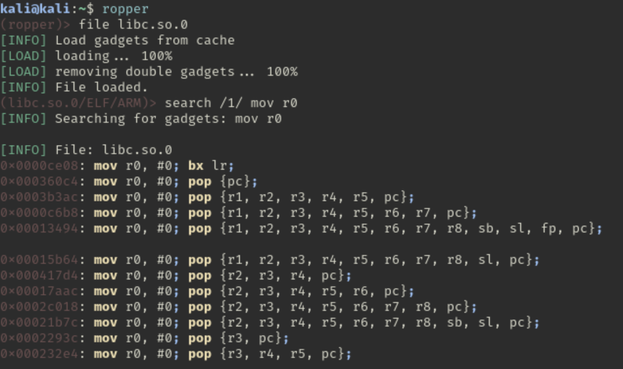Click gadget address 0x00013494
Screen dimensions: 623x369
tap(39, 228)
